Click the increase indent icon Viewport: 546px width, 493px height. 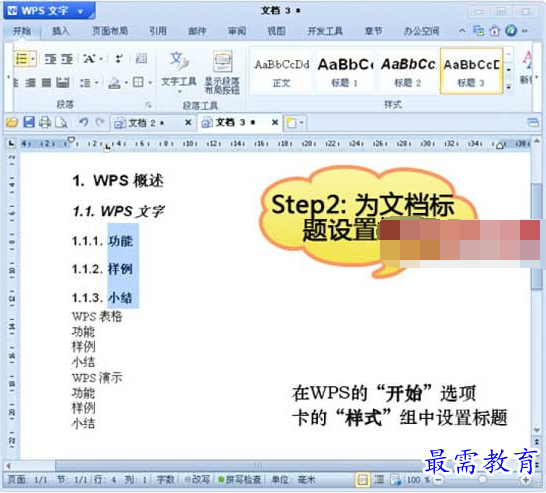click(67, 59)
